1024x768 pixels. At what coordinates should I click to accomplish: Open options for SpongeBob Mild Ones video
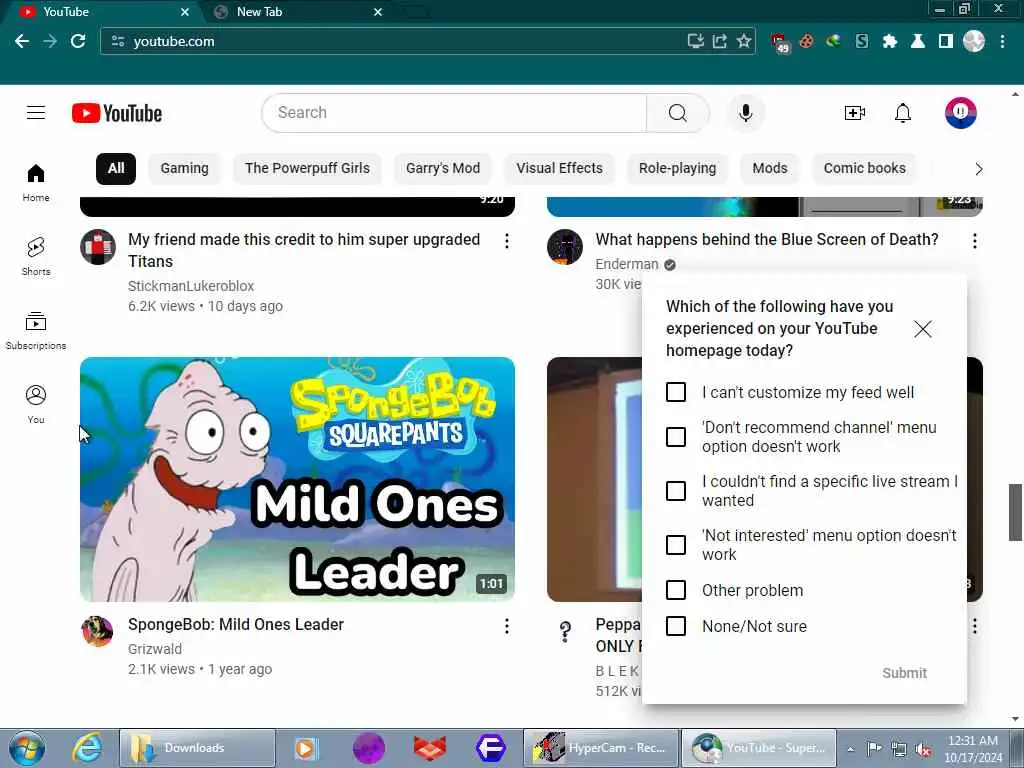click(x=507, y=626)
